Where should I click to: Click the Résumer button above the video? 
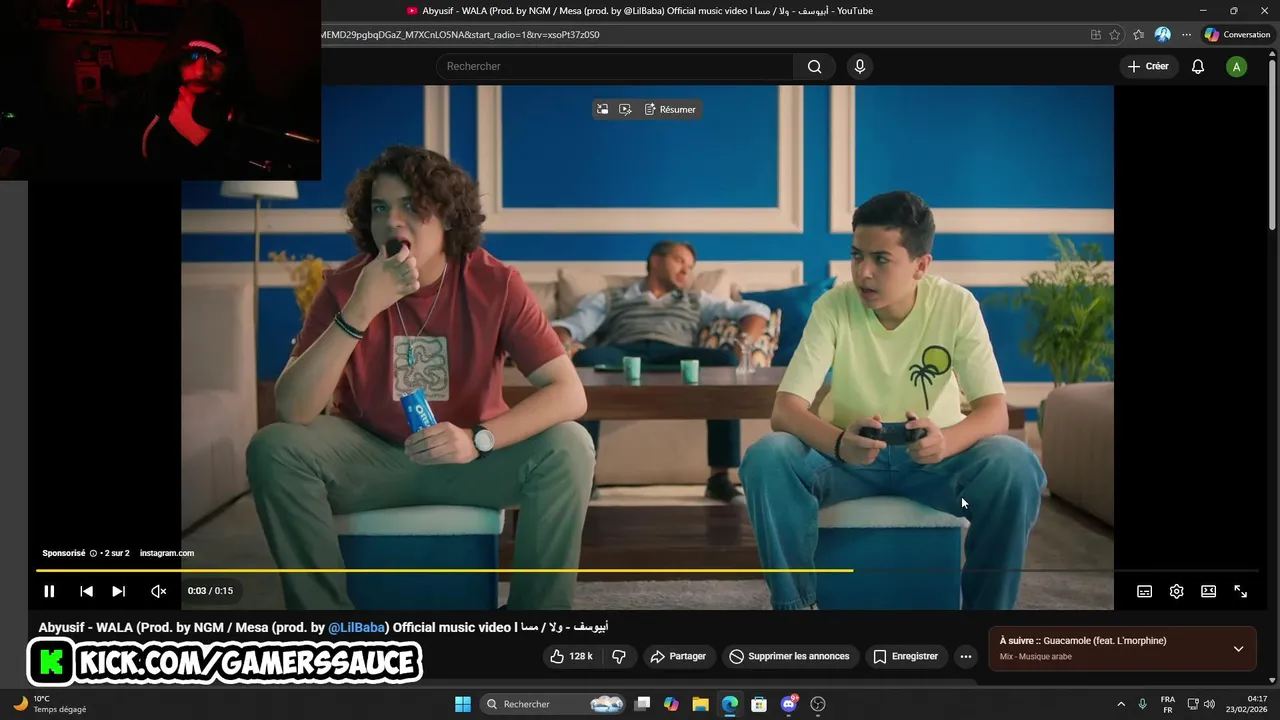tap(670, 109)
